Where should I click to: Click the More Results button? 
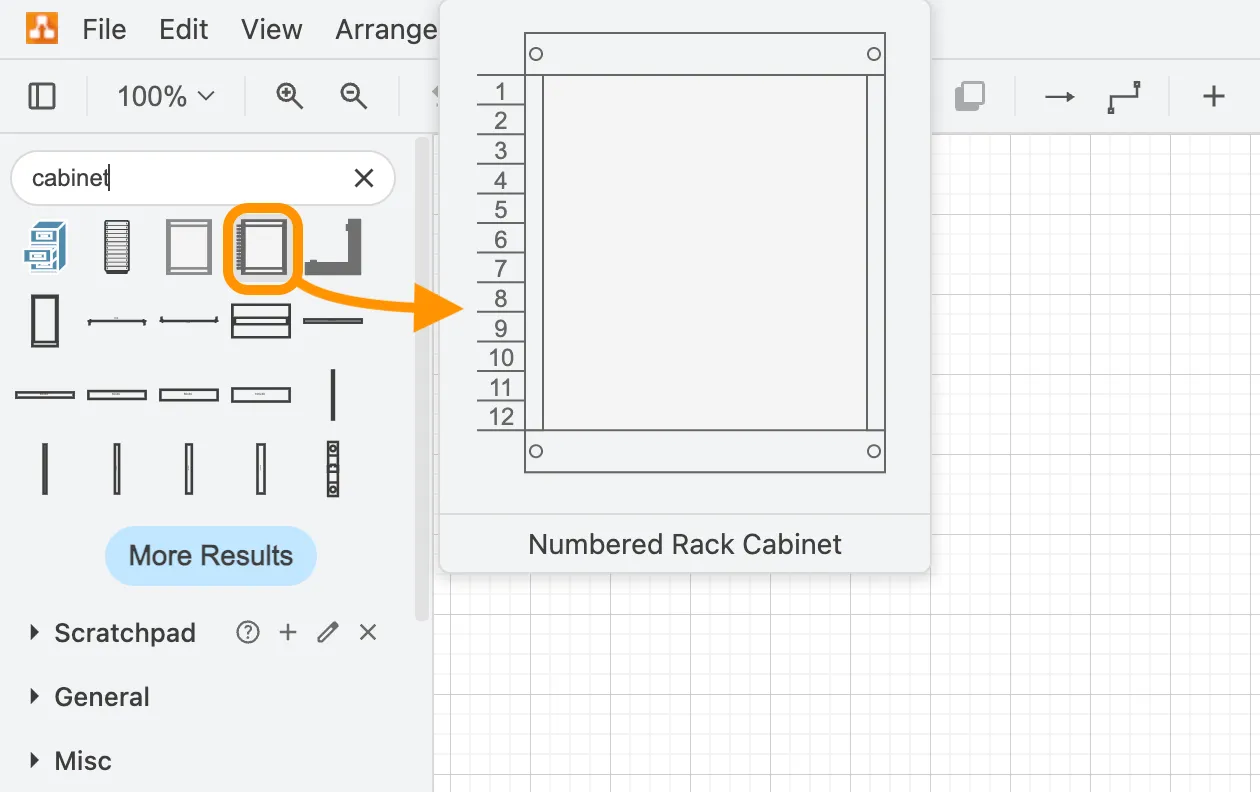click(211, 556)
